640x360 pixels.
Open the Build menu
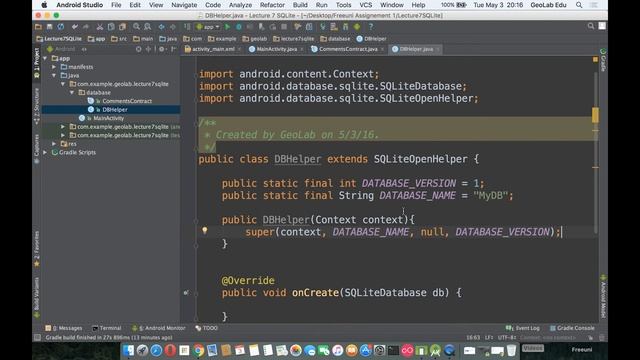[300, 5]
